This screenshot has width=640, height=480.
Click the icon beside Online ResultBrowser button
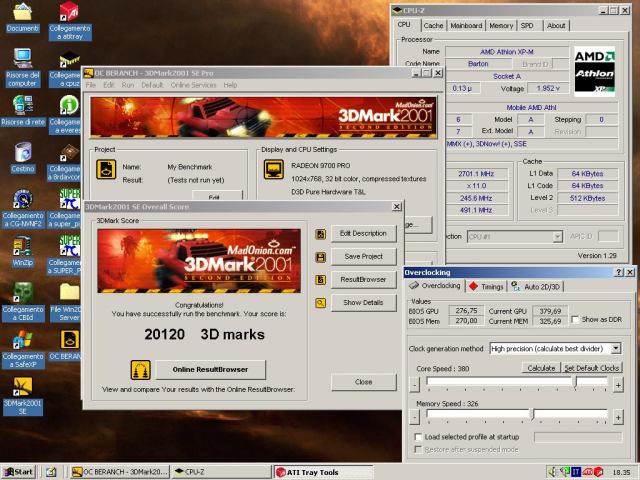coord(141,370)
